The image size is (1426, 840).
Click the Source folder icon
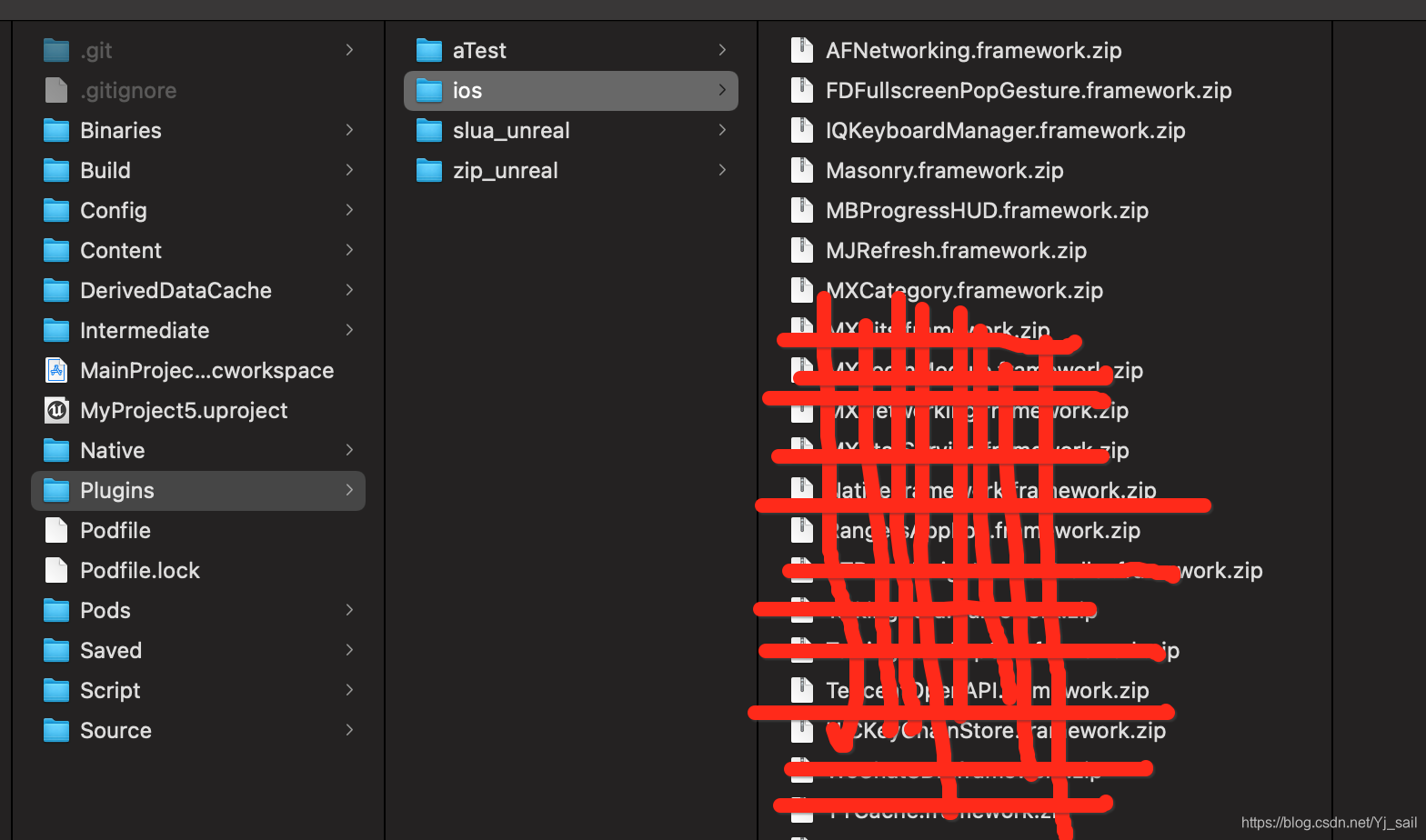56,730
